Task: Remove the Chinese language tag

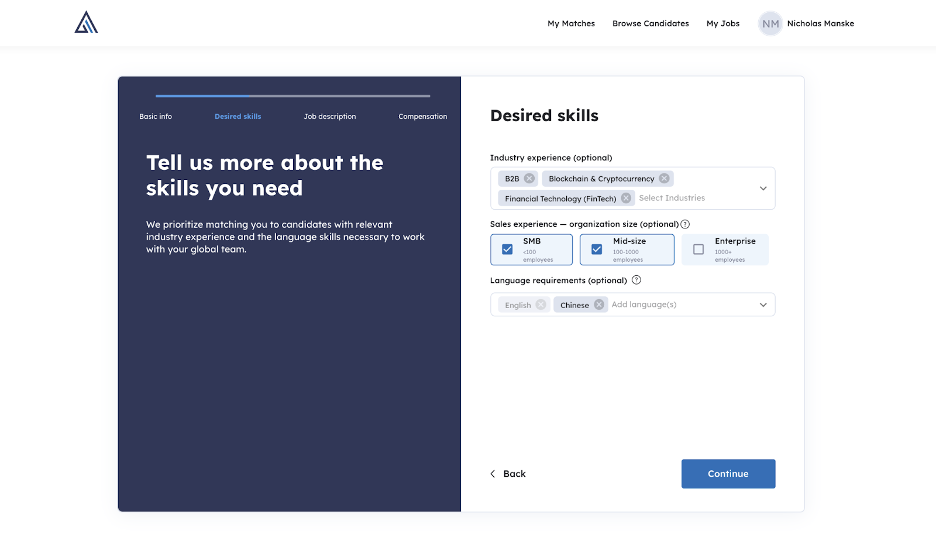Action: click(599, 305)
